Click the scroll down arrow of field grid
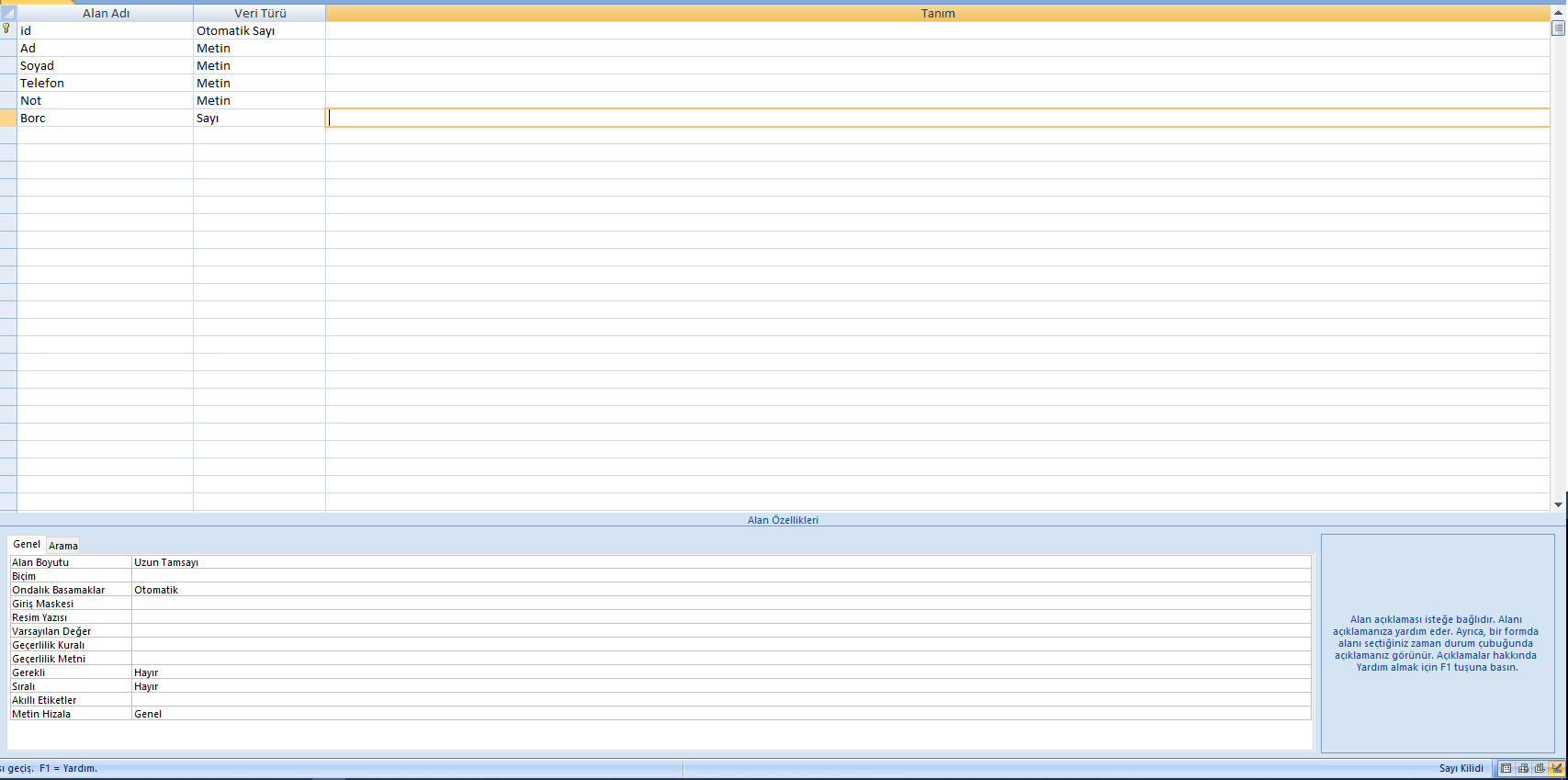The width and height of the screenshot is (1568, 780). click(x=1558, y=504)
